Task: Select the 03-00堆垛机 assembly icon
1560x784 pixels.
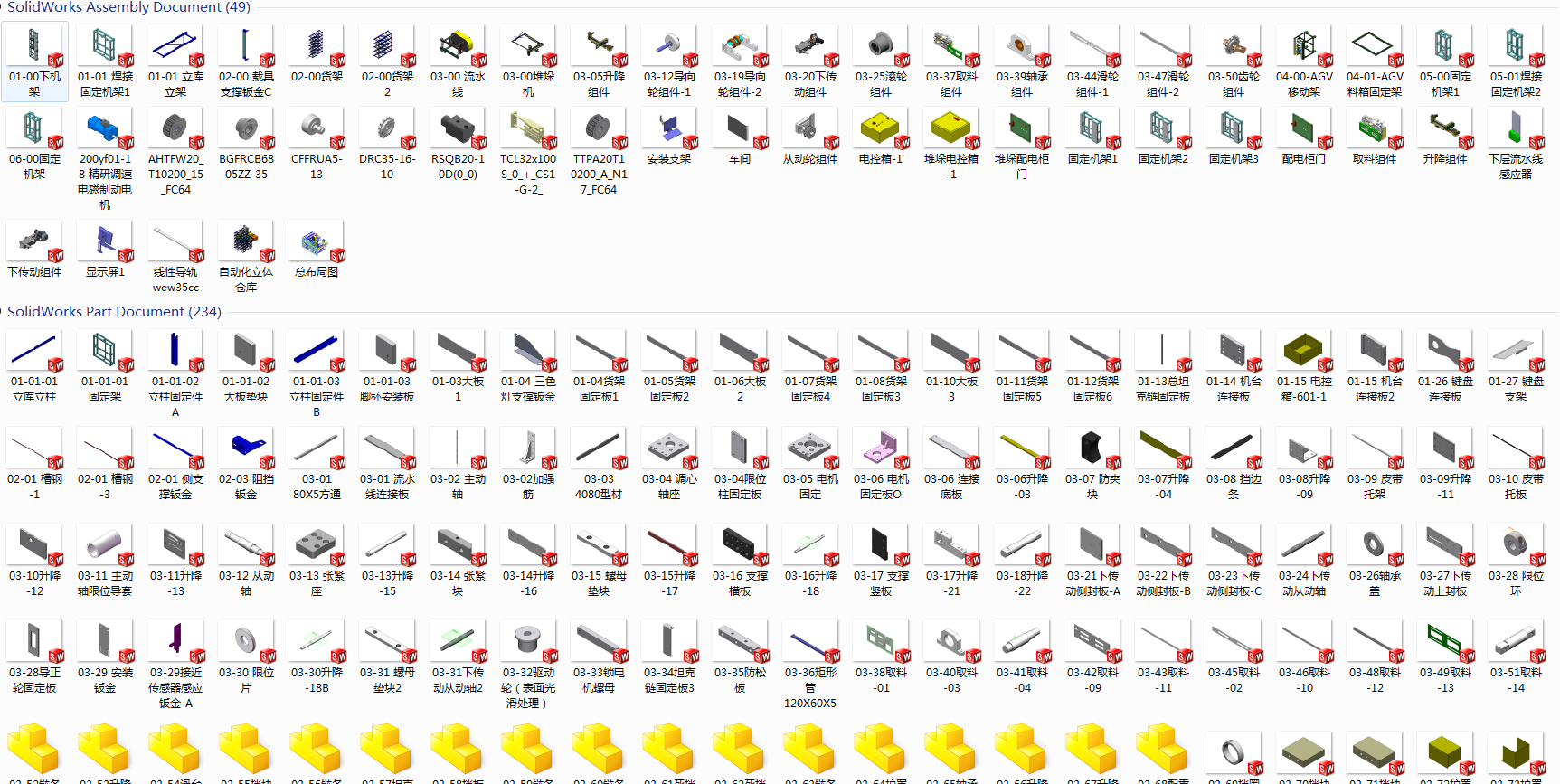Action: click(528, 45)
